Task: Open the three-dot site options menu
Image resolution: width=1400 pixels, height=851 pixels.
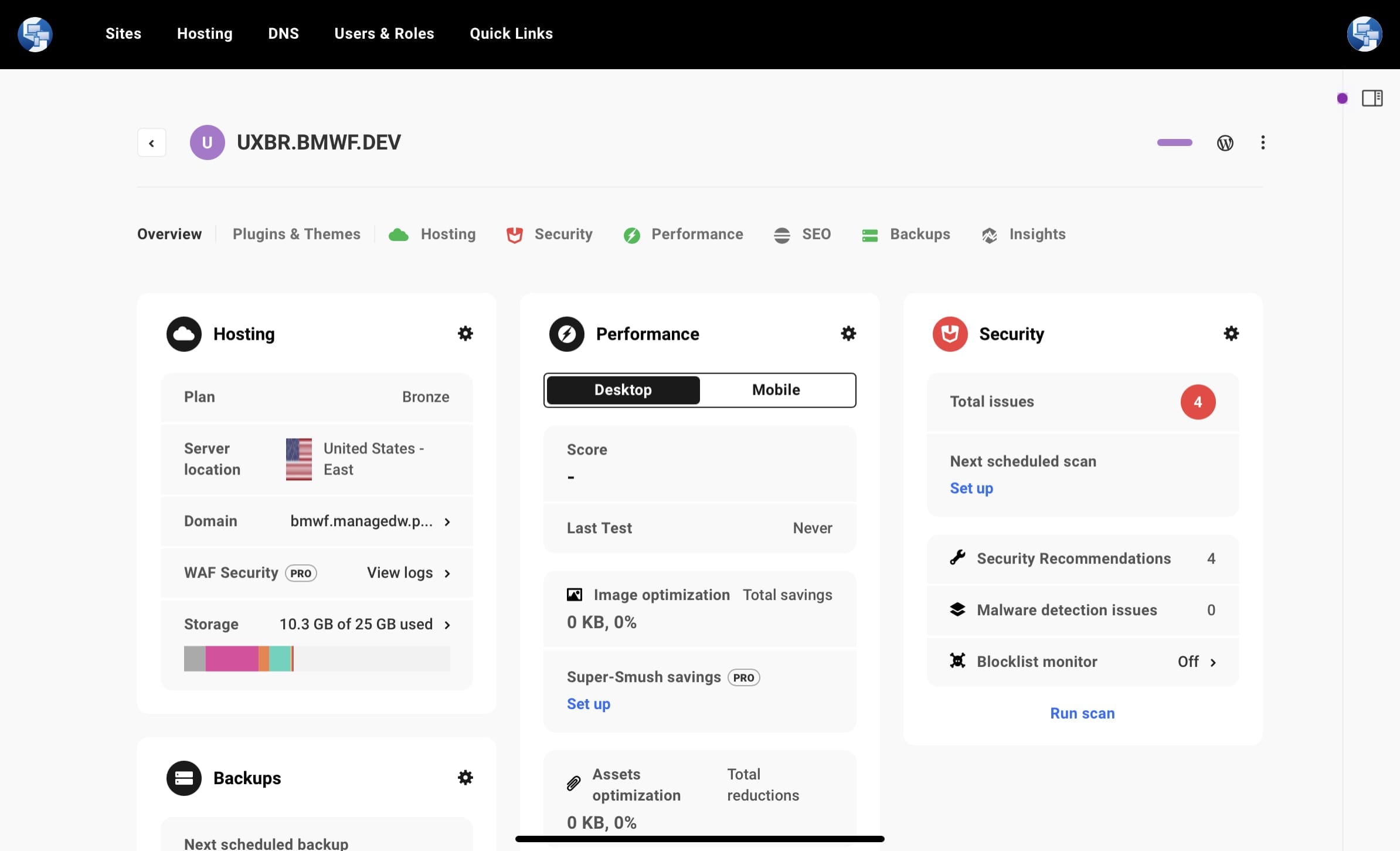Action: (x=1263, y=143)
